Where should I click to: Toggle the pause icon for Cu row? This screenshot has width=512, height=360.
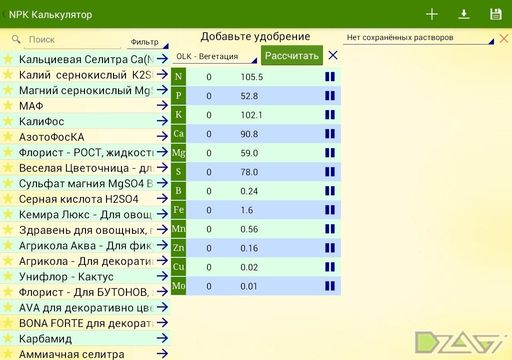coord(330,267)
